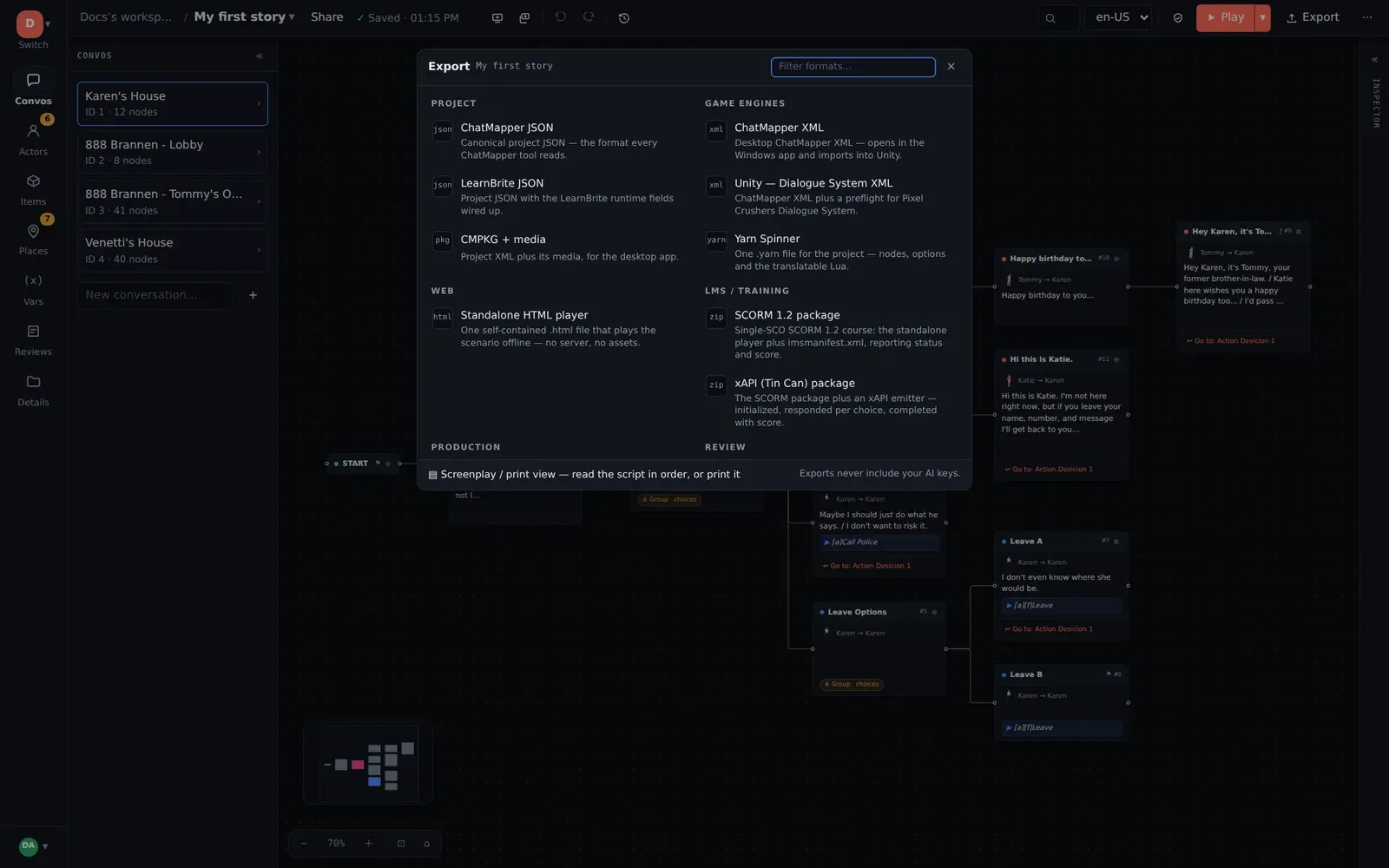This screenshot has height=868, width=1389.
Task: Focus the New conversation input
Action: coord(155,295)
